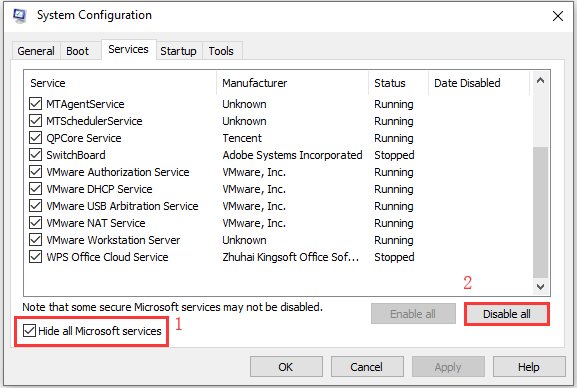Viewport: 577px width, 388px height.
Task: Open the Boot tab
Action: point(78,50)
